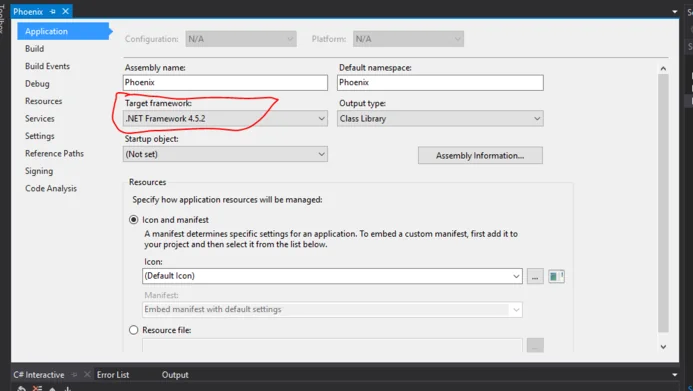693x391 pixels.
Task: Browse for an icon file
Action: pyautogui.click(x=535, y=277)
